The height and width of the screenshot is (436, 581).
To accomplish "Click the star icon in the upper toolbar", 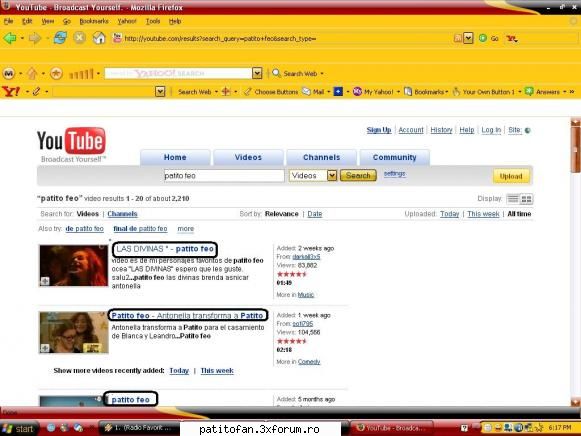I will 56,73.
